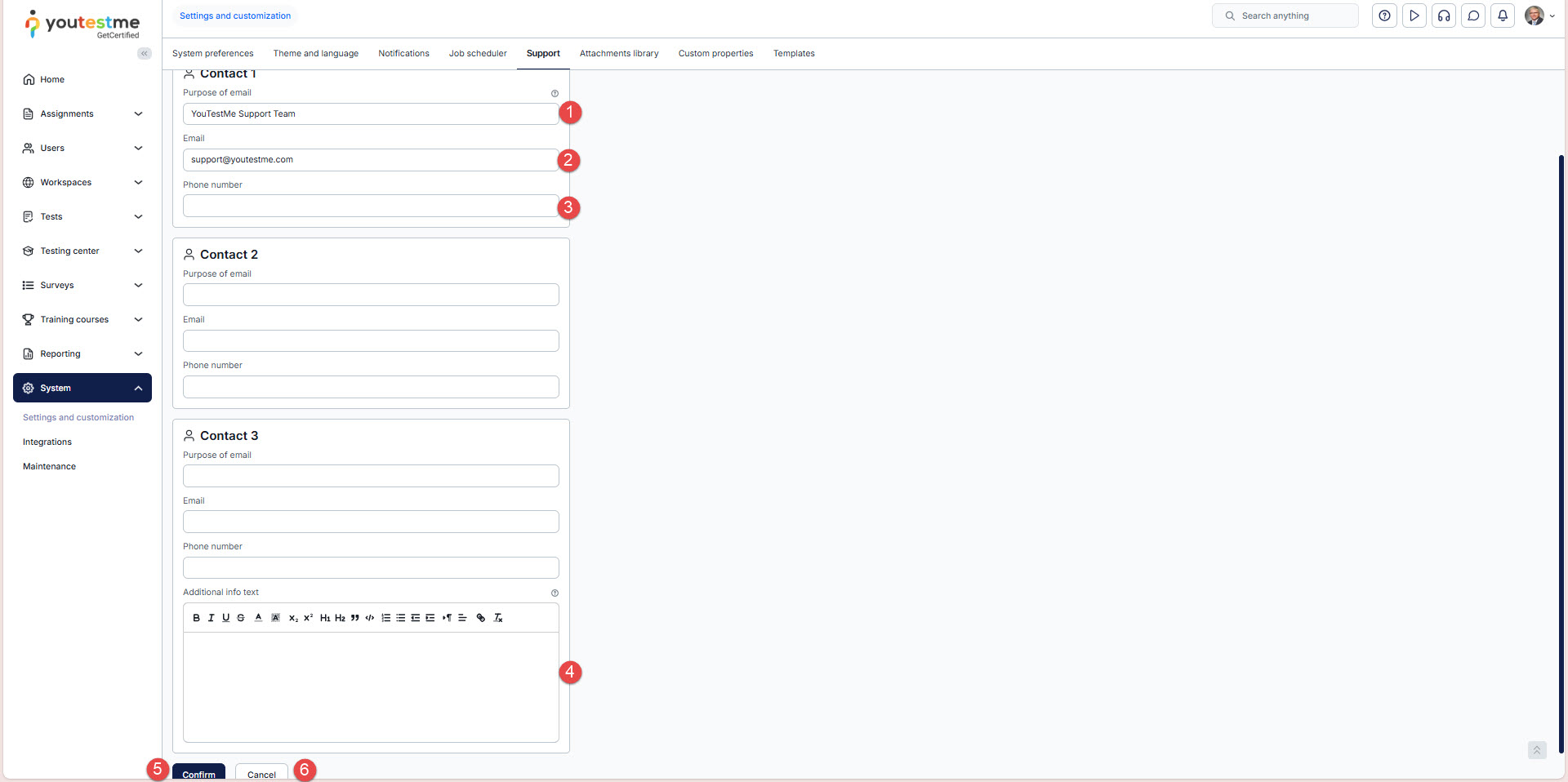
Task: Open the user profile dropdown
Action: pyautogui.click(x=1539, y=16)
